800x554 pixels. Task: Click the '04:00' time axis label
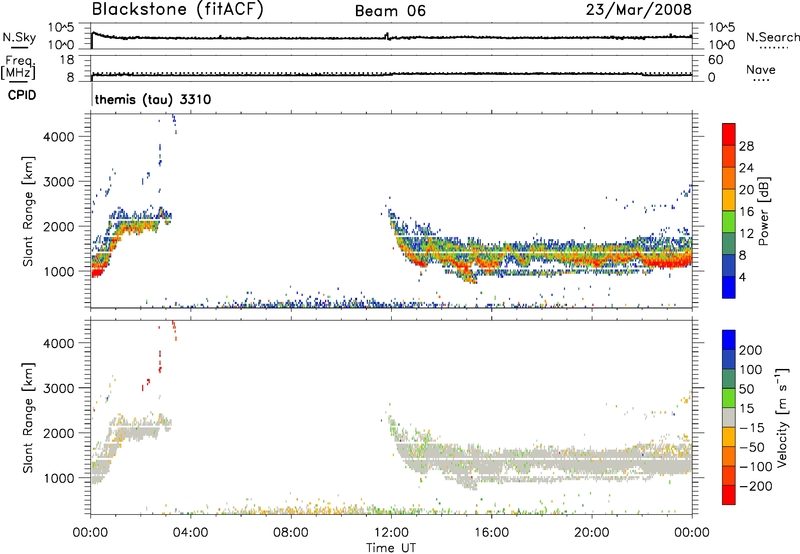pos(190,533)
